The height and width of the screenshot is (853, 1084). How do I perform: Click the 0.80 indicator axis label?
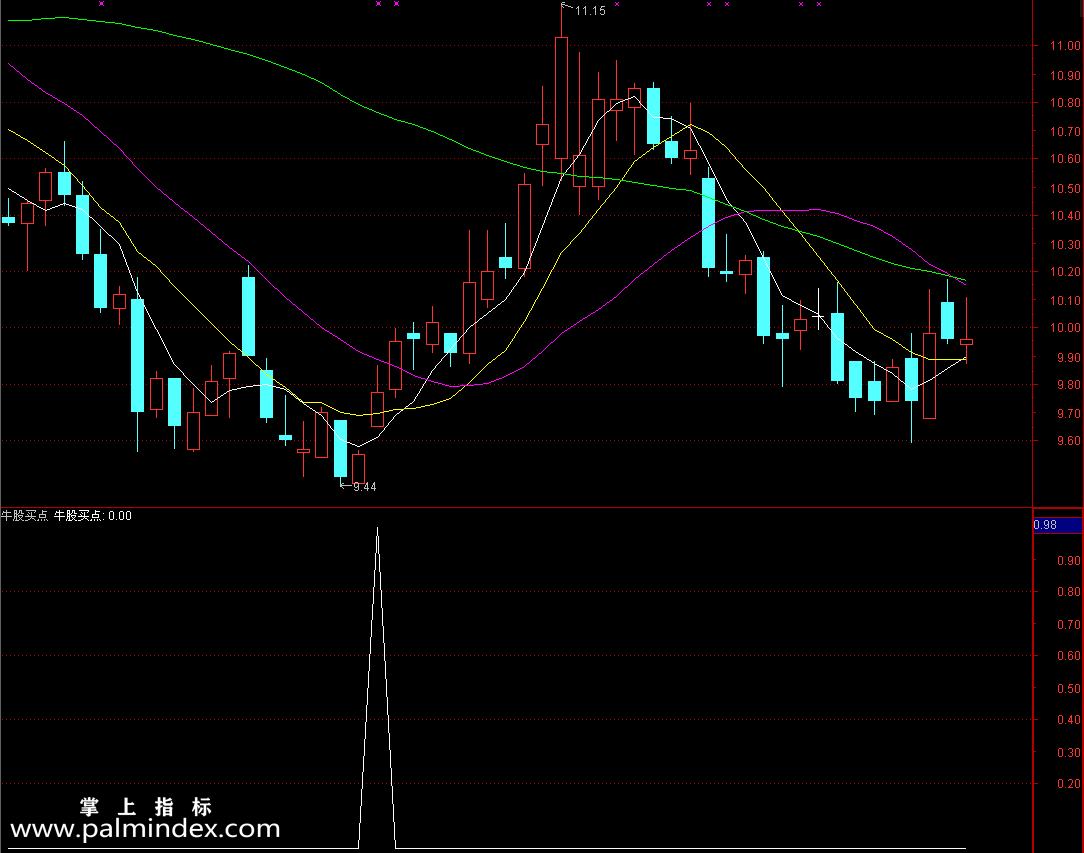point(1069,592)
